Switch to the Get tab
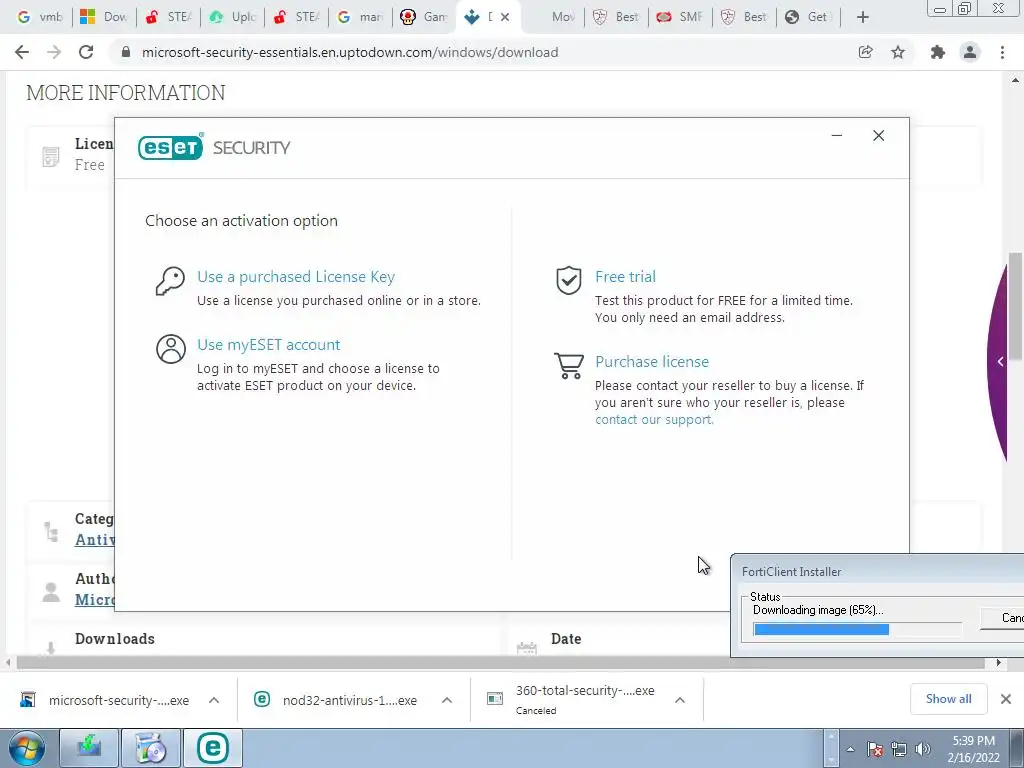 (x=808, y=17)
